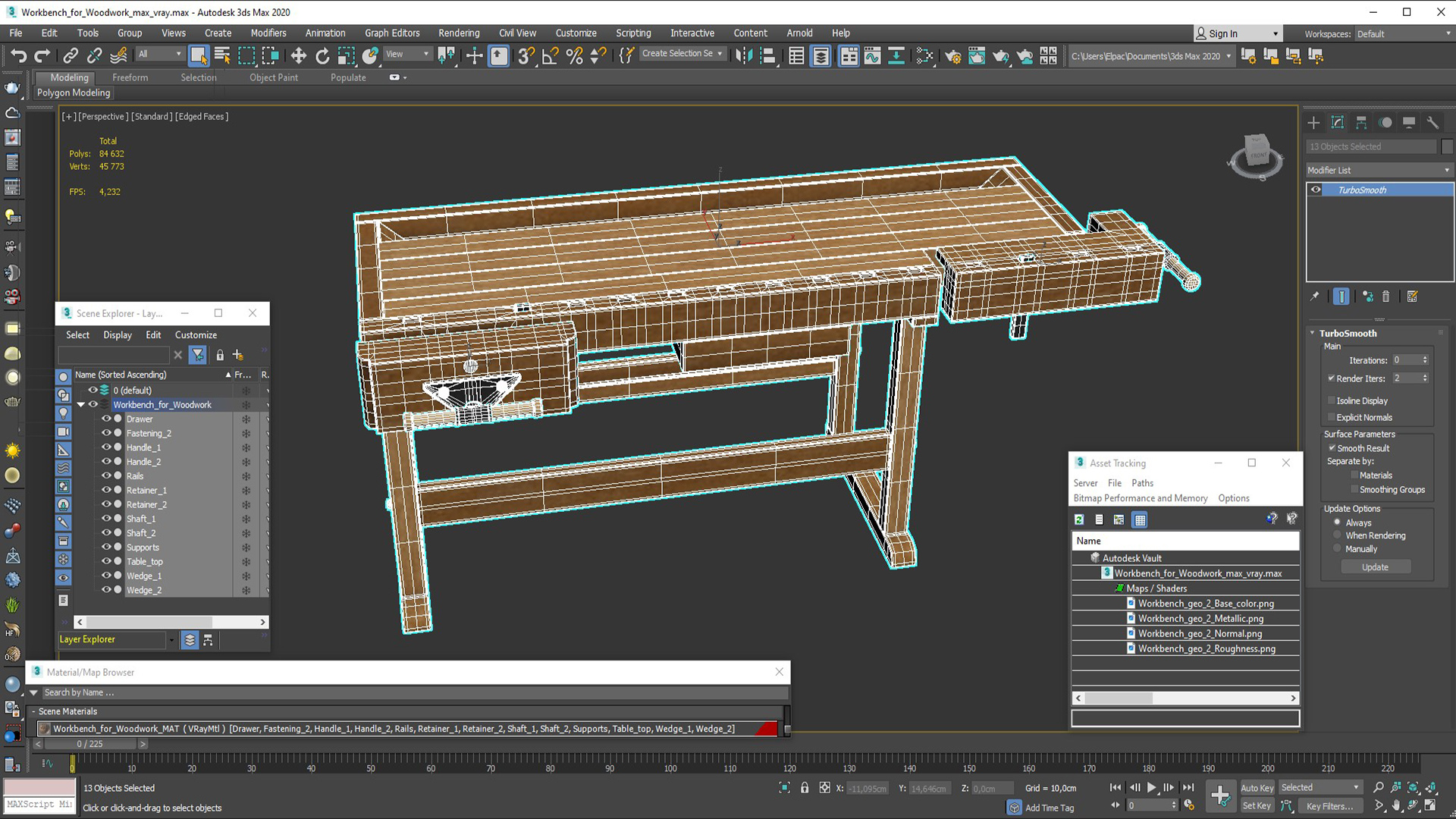The height and width of the screenshot is (819, 1456).
Task: Enable Separate by Smoothing Groups checkbox
Action: pyautogui.click(x=1354, y=490)
